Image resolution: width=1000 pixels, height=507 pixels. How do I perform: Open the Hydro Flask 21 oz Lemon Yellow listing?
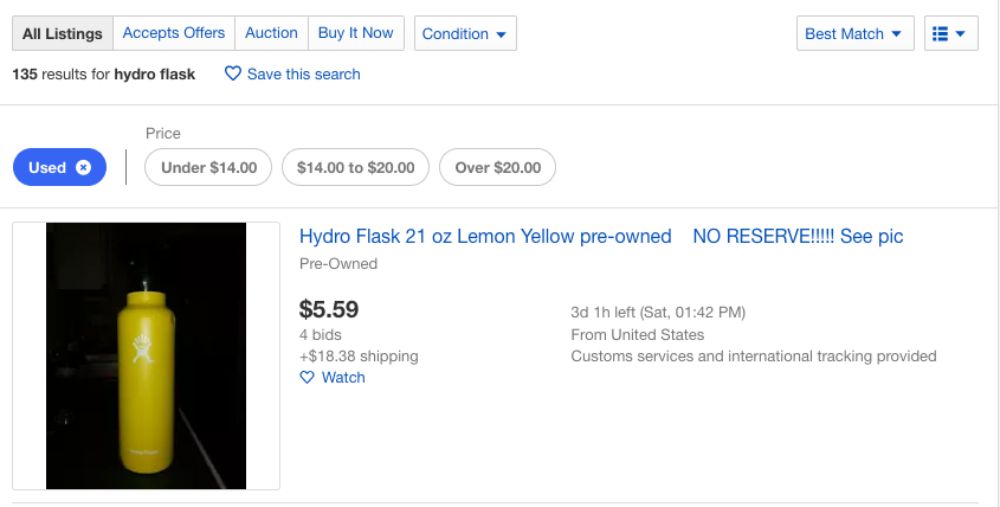click(601, 237)
